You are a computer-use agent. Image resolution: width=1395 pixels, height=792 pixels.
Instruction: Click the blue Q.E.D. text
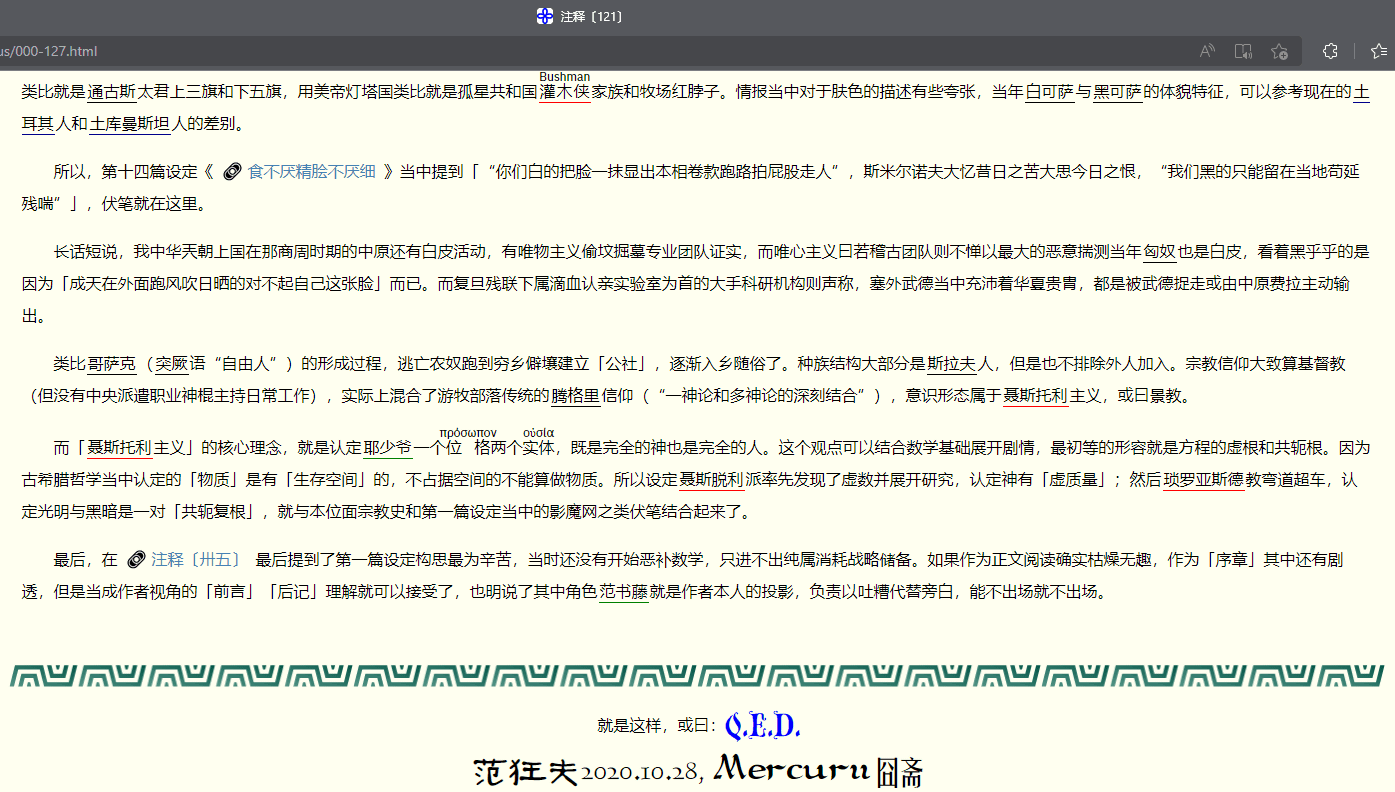765,724
